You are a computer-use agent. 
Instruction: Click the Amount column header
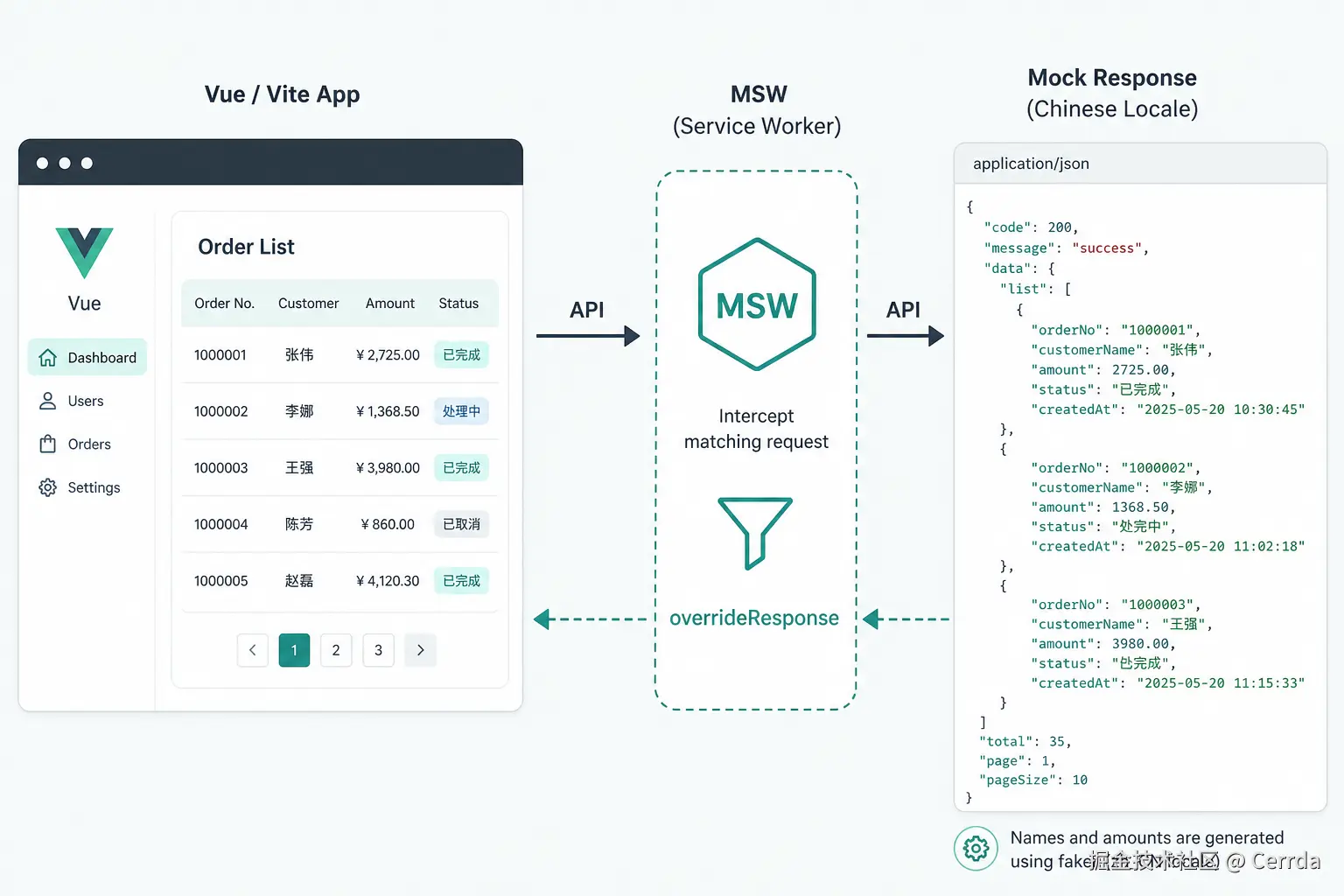tap(390, 304)
